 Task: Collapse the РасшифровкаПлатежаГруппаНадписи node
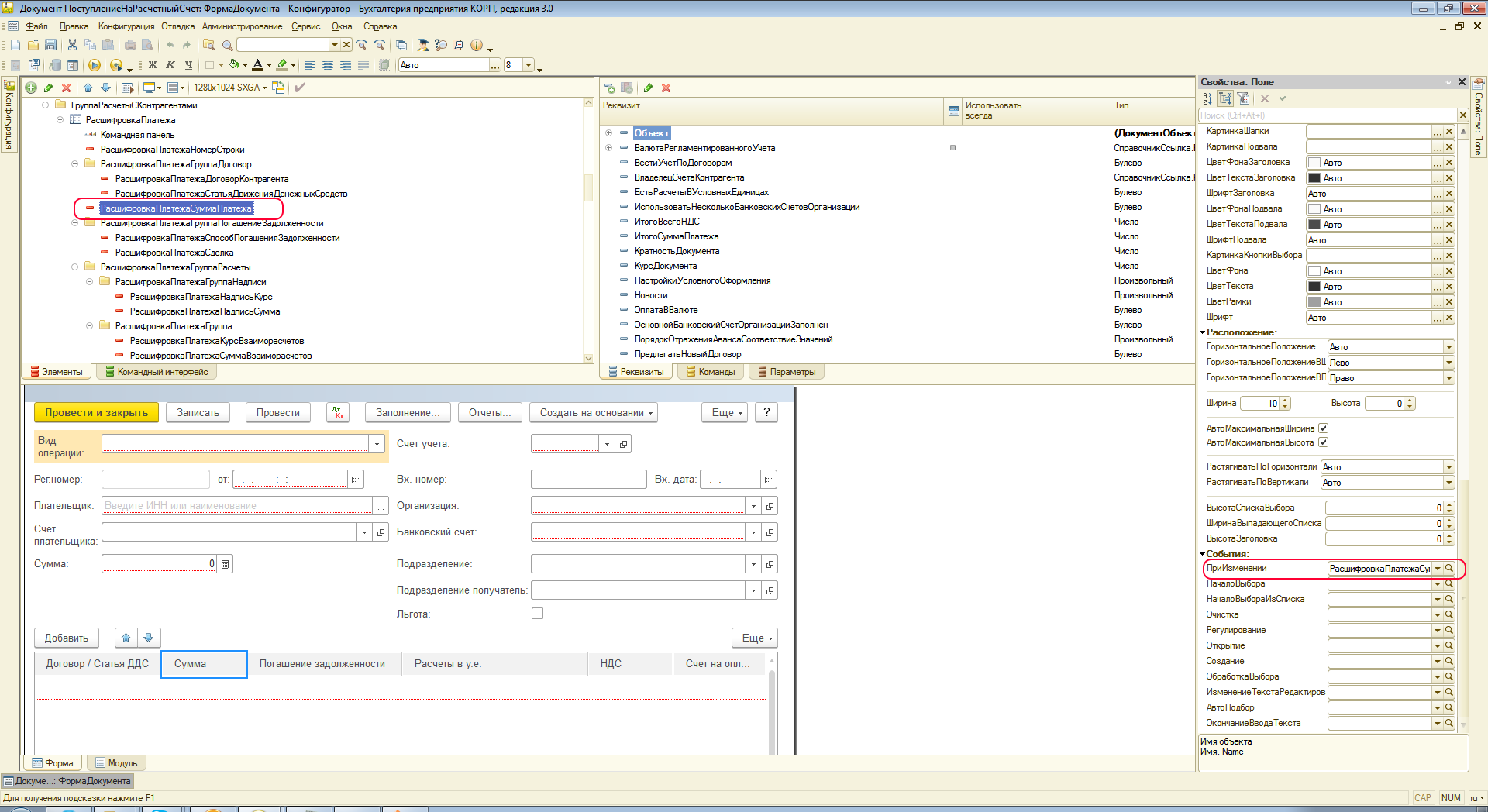point(90,282)
